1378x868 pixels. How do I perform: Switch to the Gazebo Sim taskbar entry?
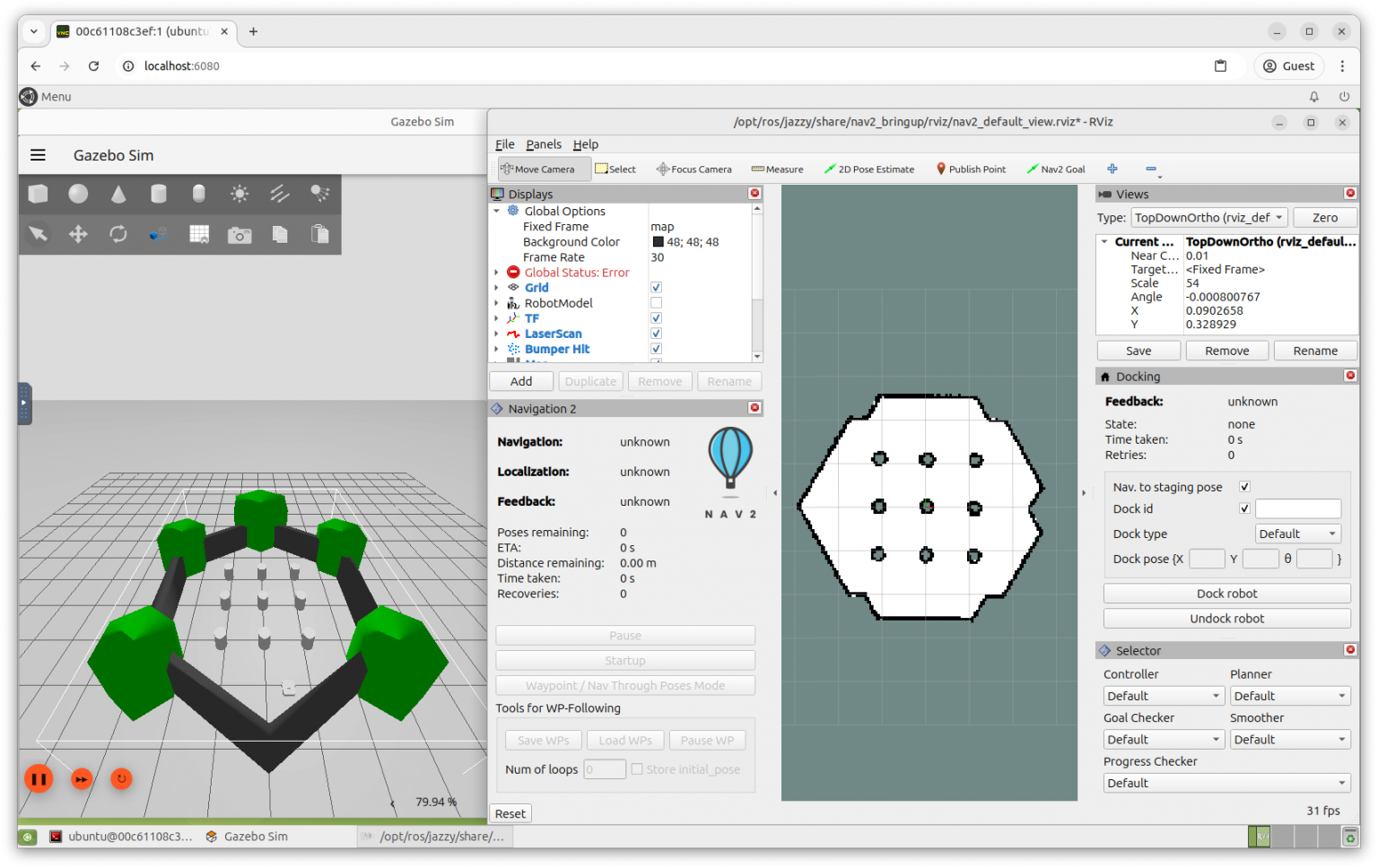[254, 836]
